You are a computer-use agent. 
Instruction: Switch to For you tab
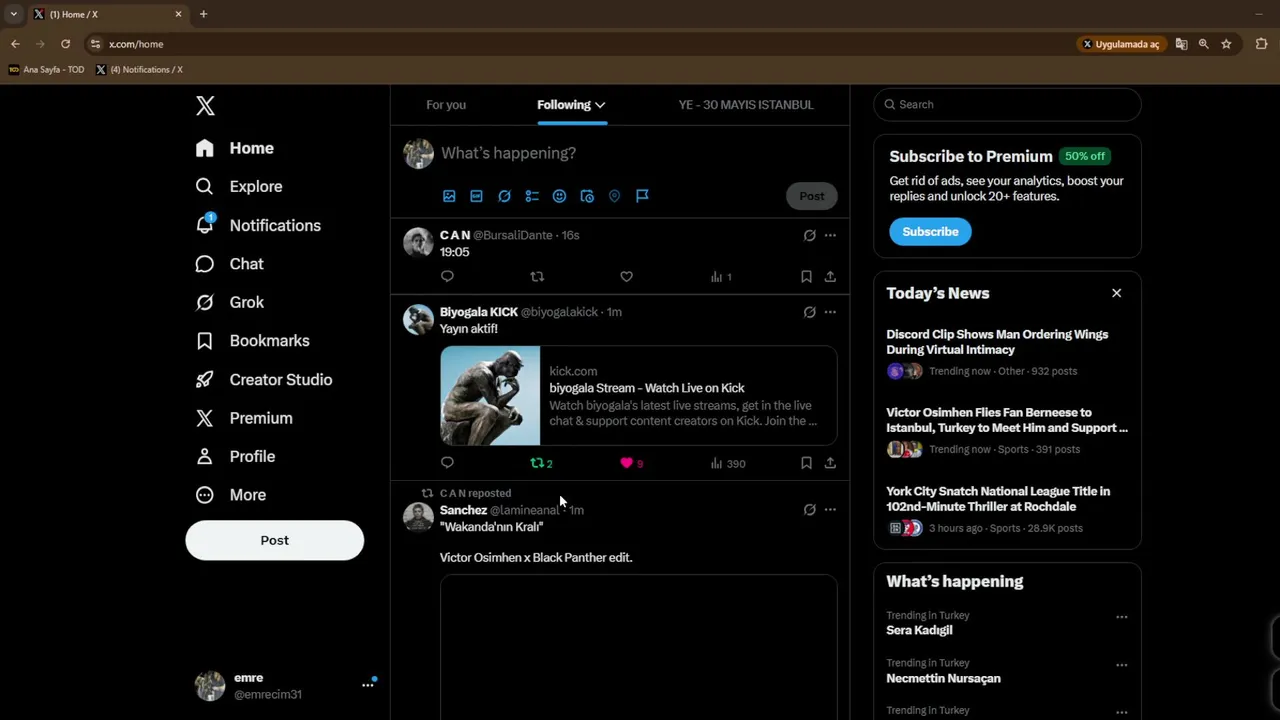(x=446, y=105)
